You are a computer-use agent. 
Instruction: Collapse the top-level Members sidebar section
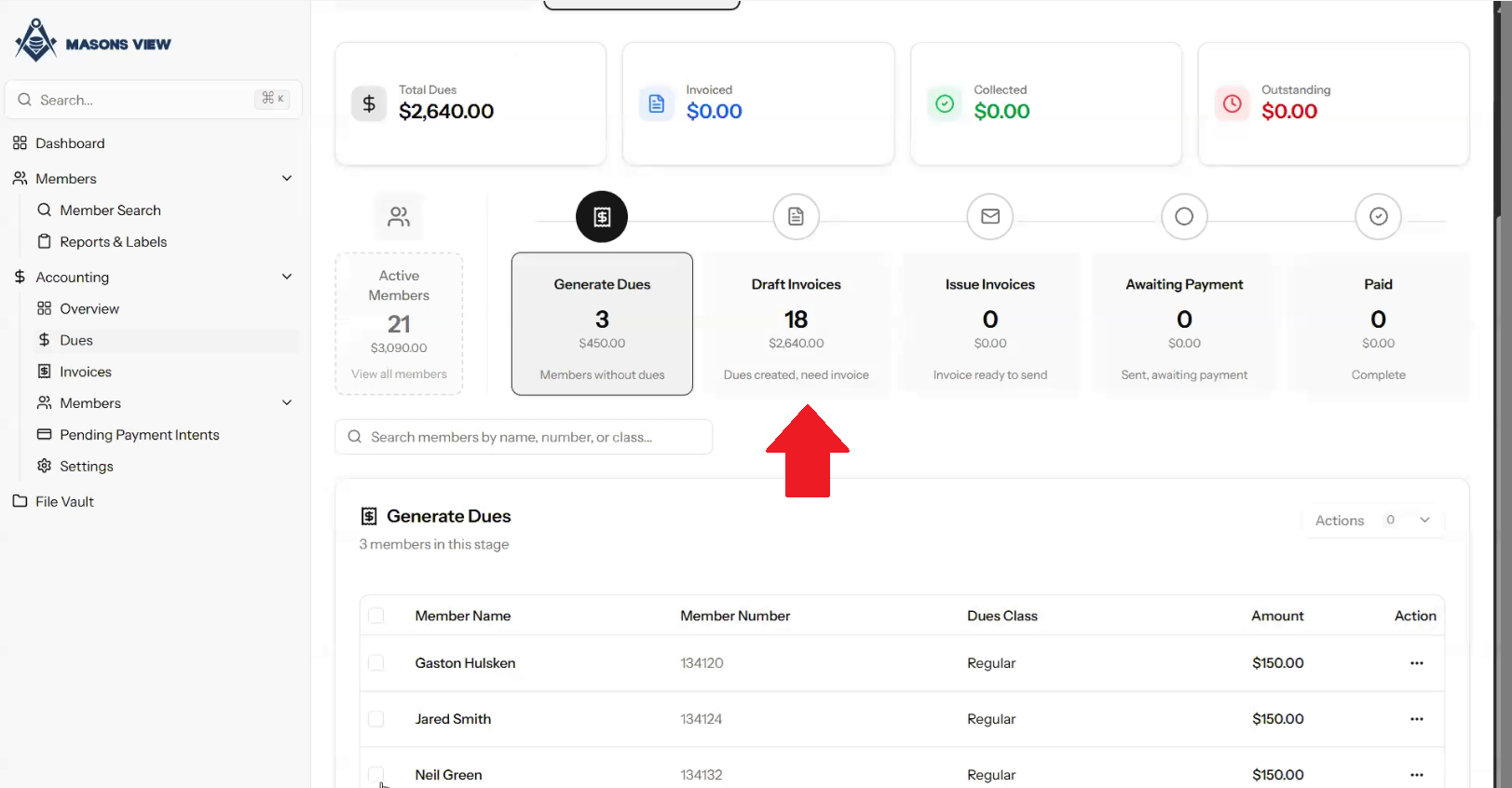(x=287, y=179)
